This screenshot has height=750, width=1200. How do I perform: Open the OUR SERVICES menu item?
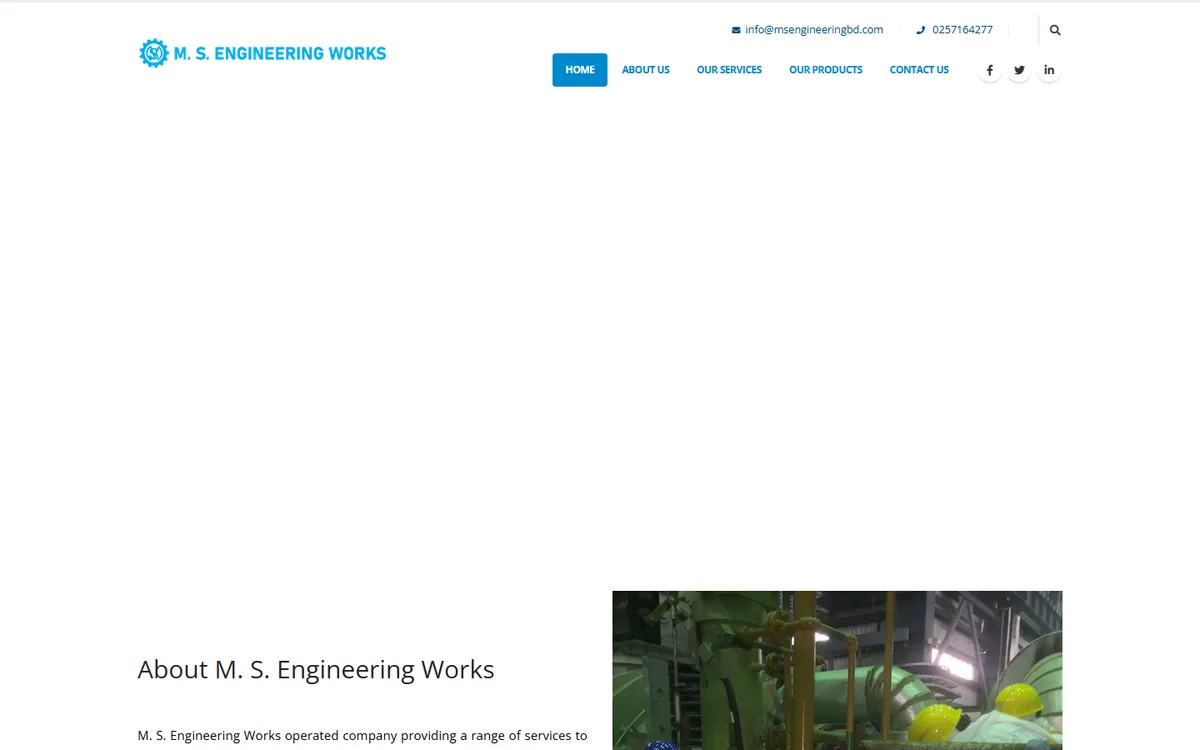[x=729, y=70]
